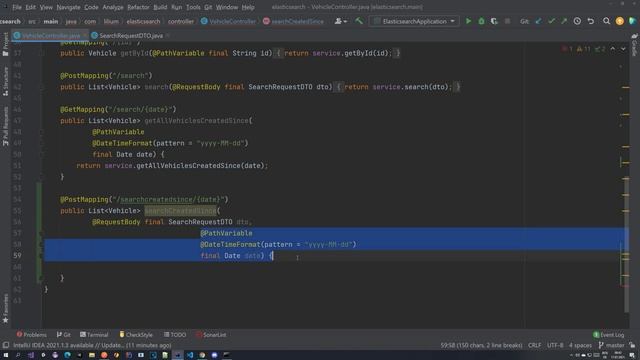Open File Explorer from the taskbar
The image size is (640, 360).
point(92,355)
